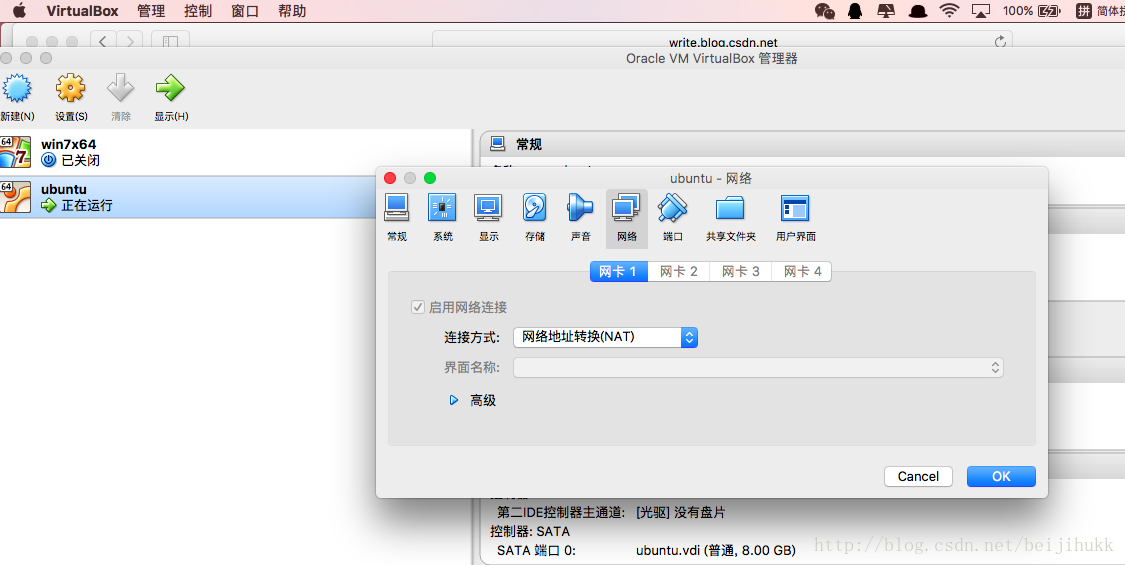Select win7x64 已关闭 list row
The image size is (1125, 565).
[x=235, y=152]
